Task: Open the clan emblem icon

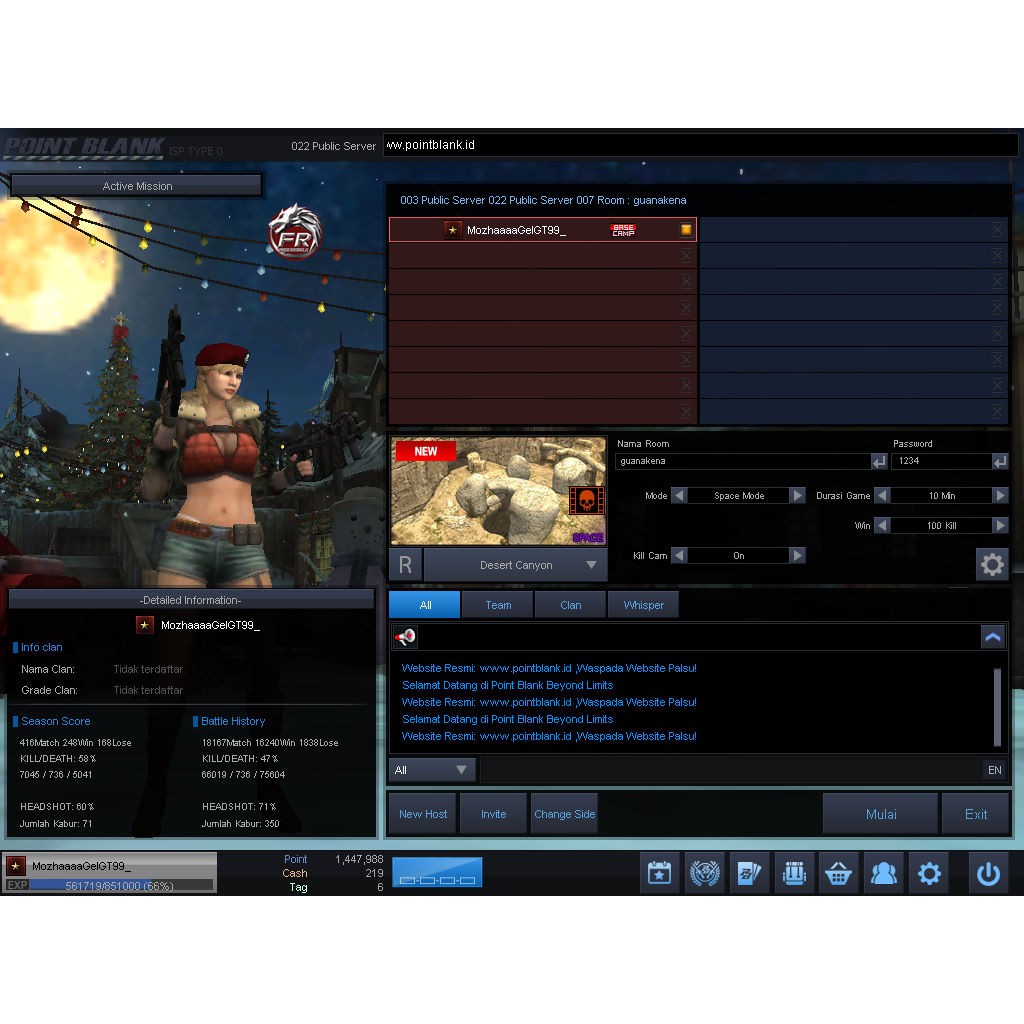Action: coord(705,873)
